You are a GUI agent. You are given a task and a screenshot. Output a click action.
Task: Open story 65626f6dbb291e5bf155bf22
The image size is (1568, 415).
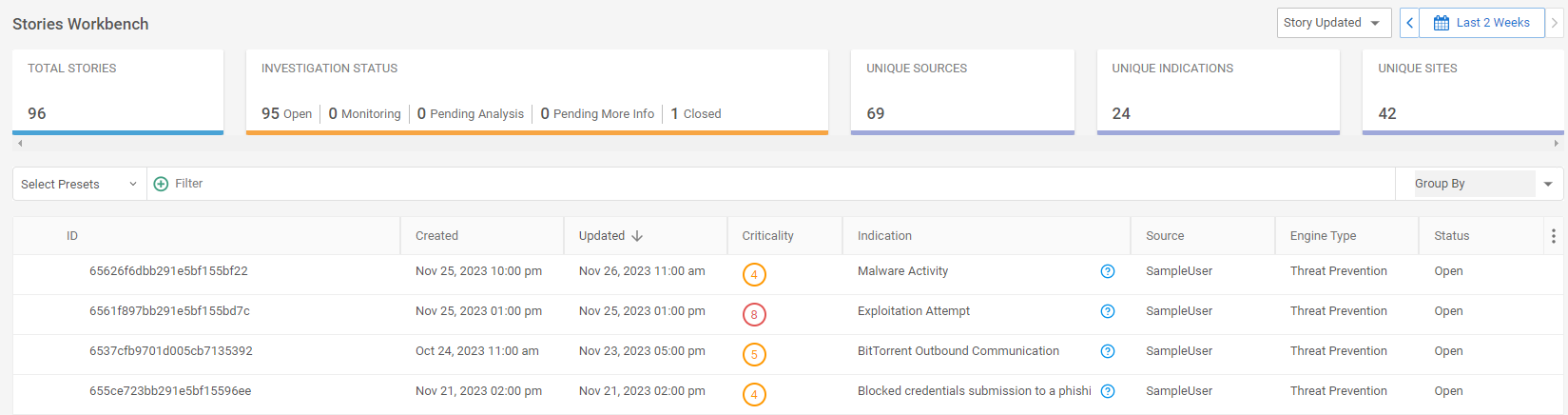168,271
